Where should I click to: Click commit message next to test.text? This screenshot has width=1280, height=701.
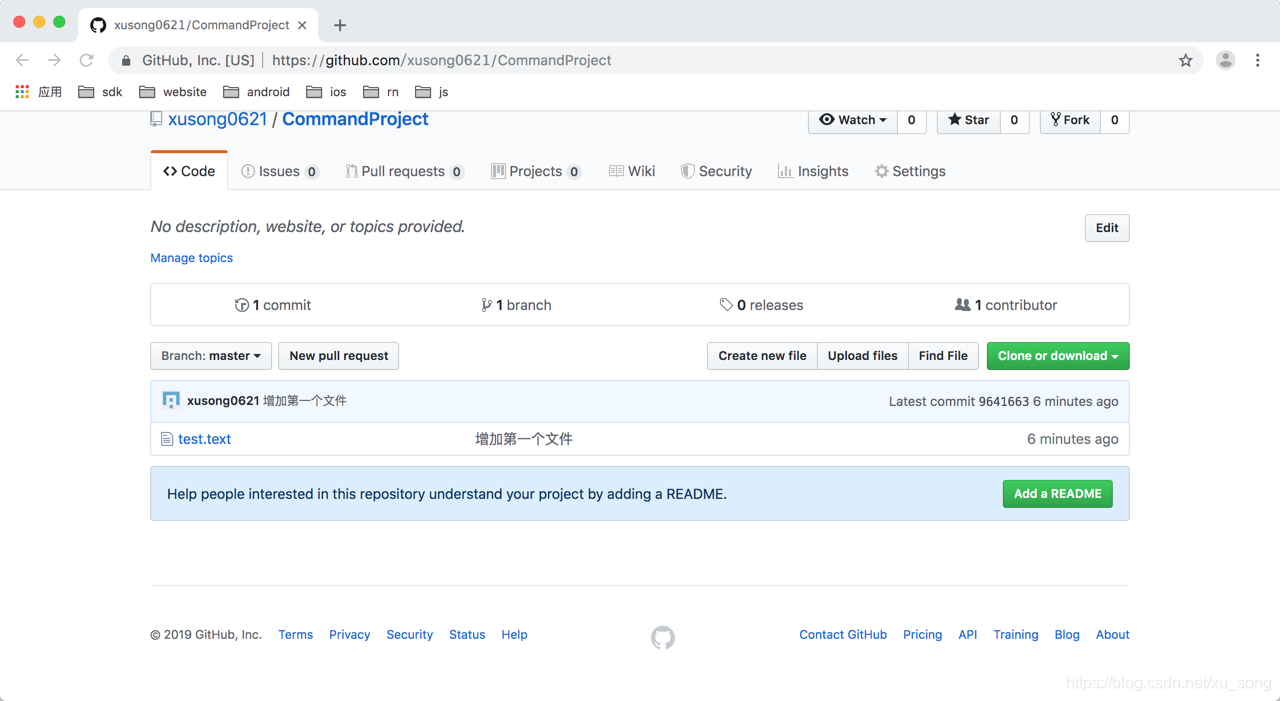(524, 439)
